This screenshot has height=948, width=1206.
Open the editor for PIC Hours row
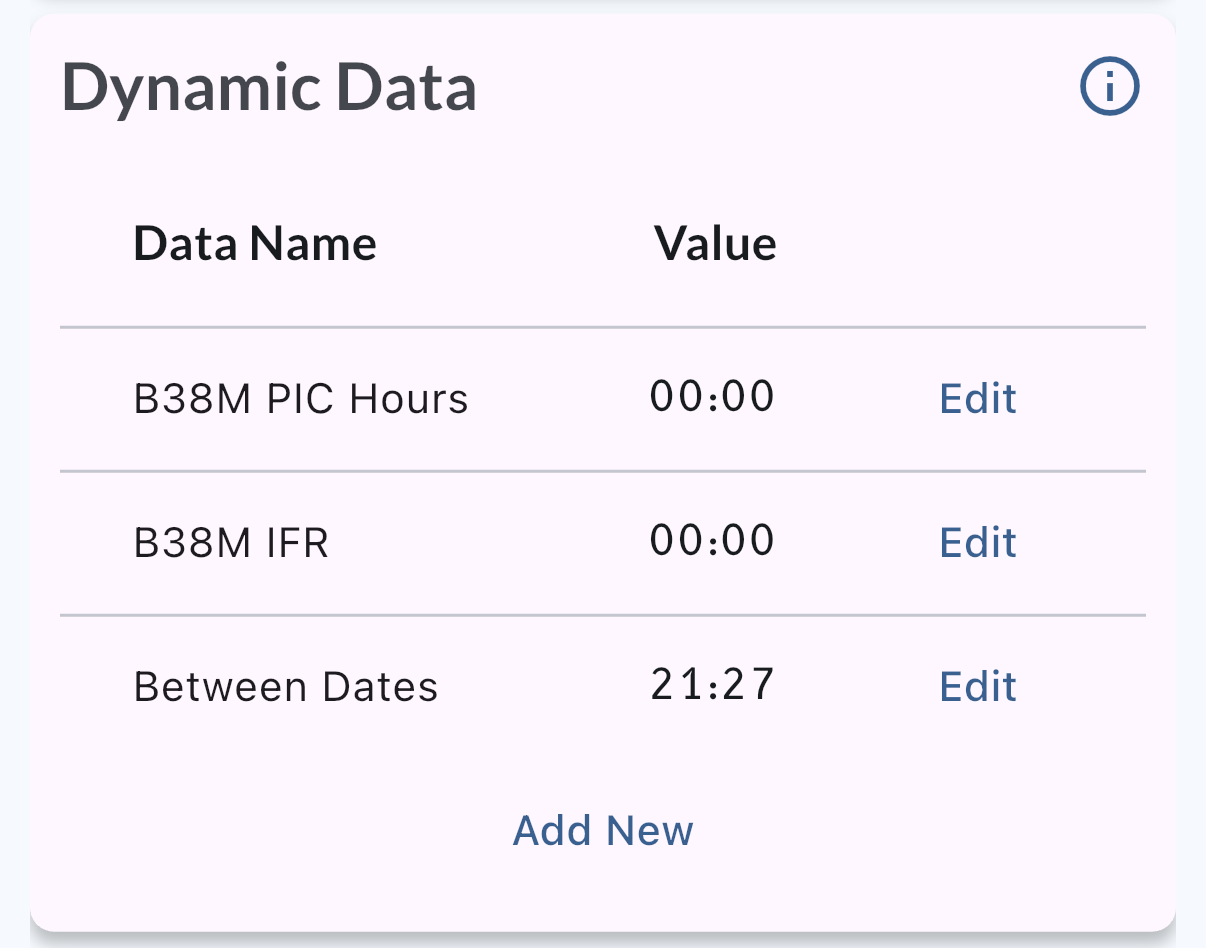click(977, 398)
